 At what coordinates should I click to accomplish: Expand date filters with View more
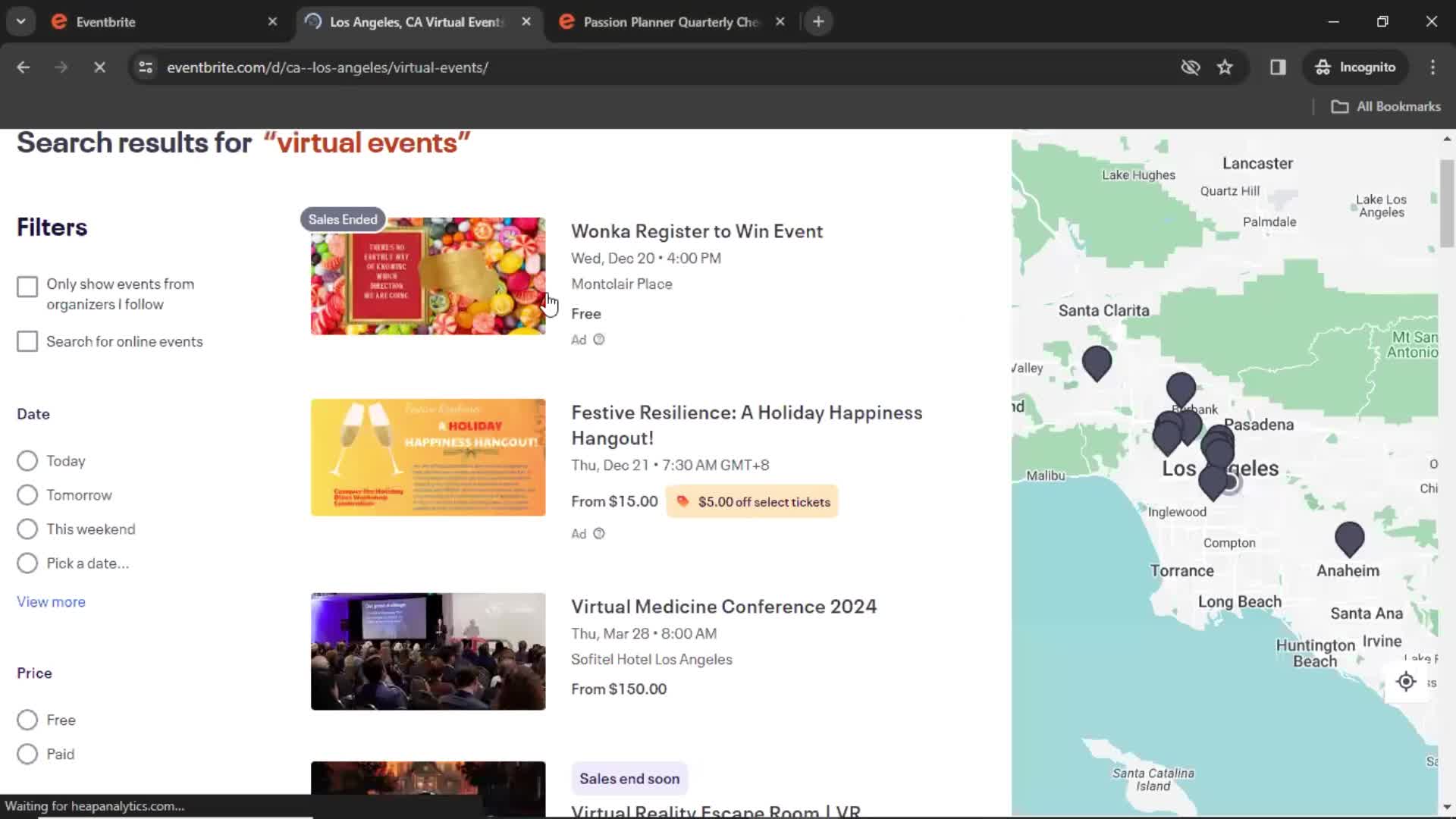tap(51, 601)
